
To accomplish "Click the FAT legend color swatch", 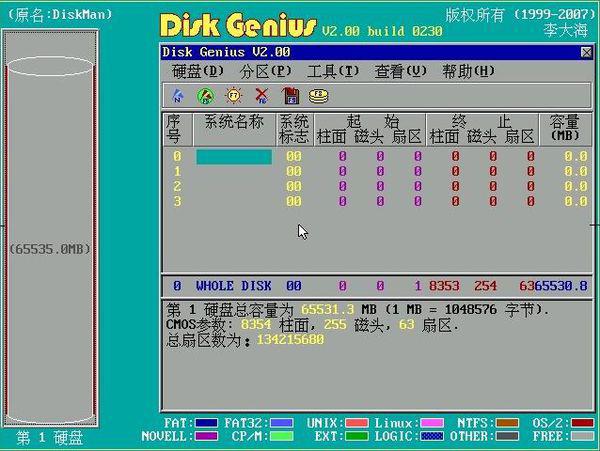I will [x=206, y=423].
